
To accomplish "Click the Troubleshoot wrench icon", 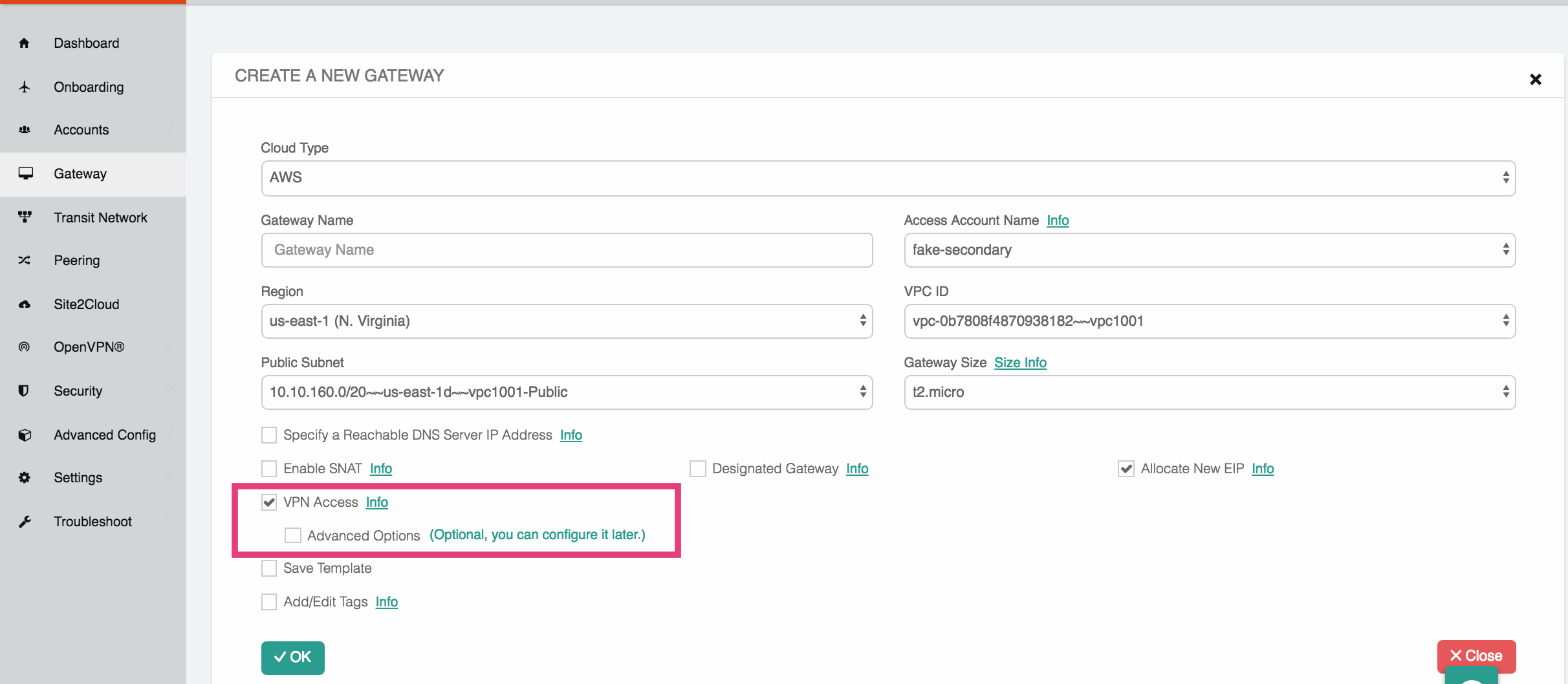I will click(25, 522).
